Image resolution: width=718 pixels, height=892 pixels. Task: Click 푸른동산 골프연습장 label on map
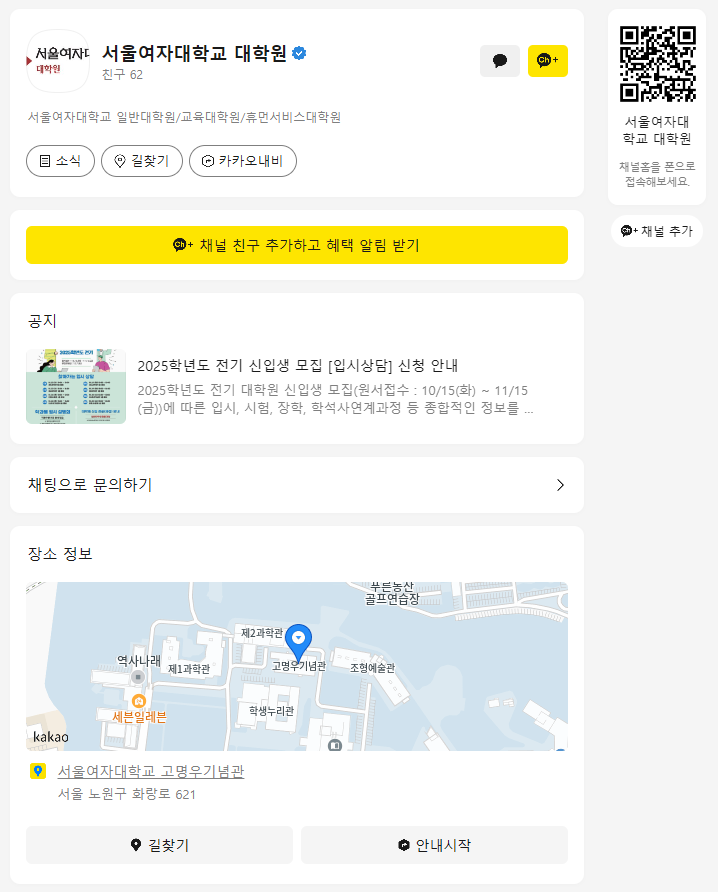tap(392, 593)
